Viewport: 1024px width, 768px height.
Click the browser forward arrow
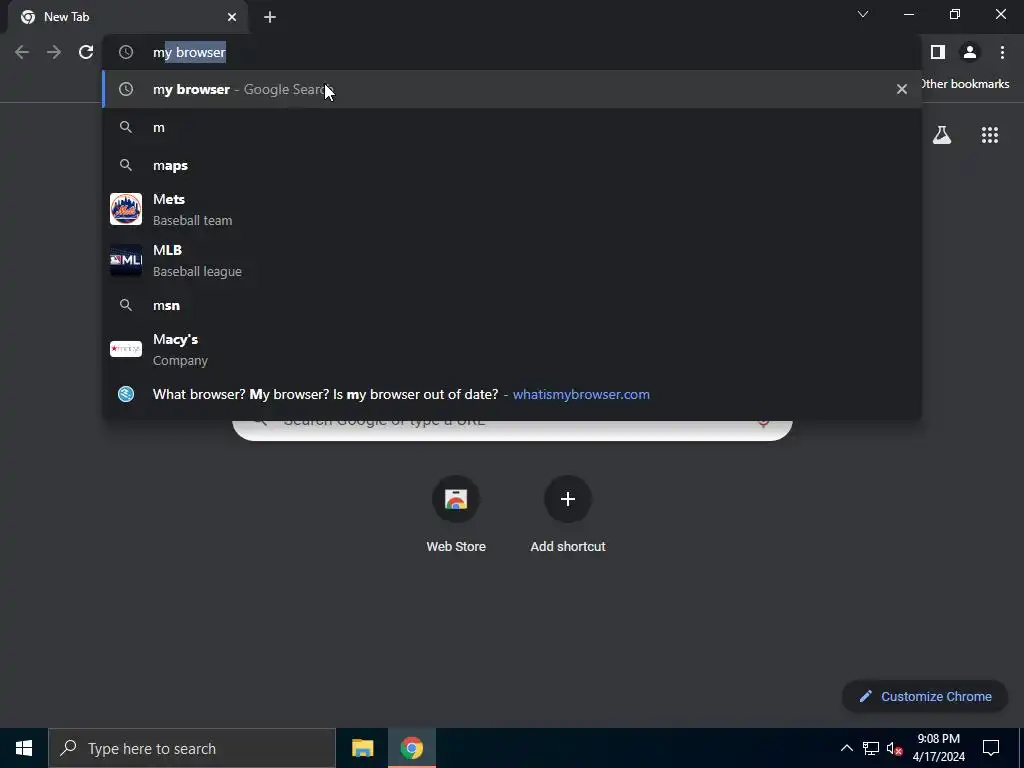click(x=54, y=52)
